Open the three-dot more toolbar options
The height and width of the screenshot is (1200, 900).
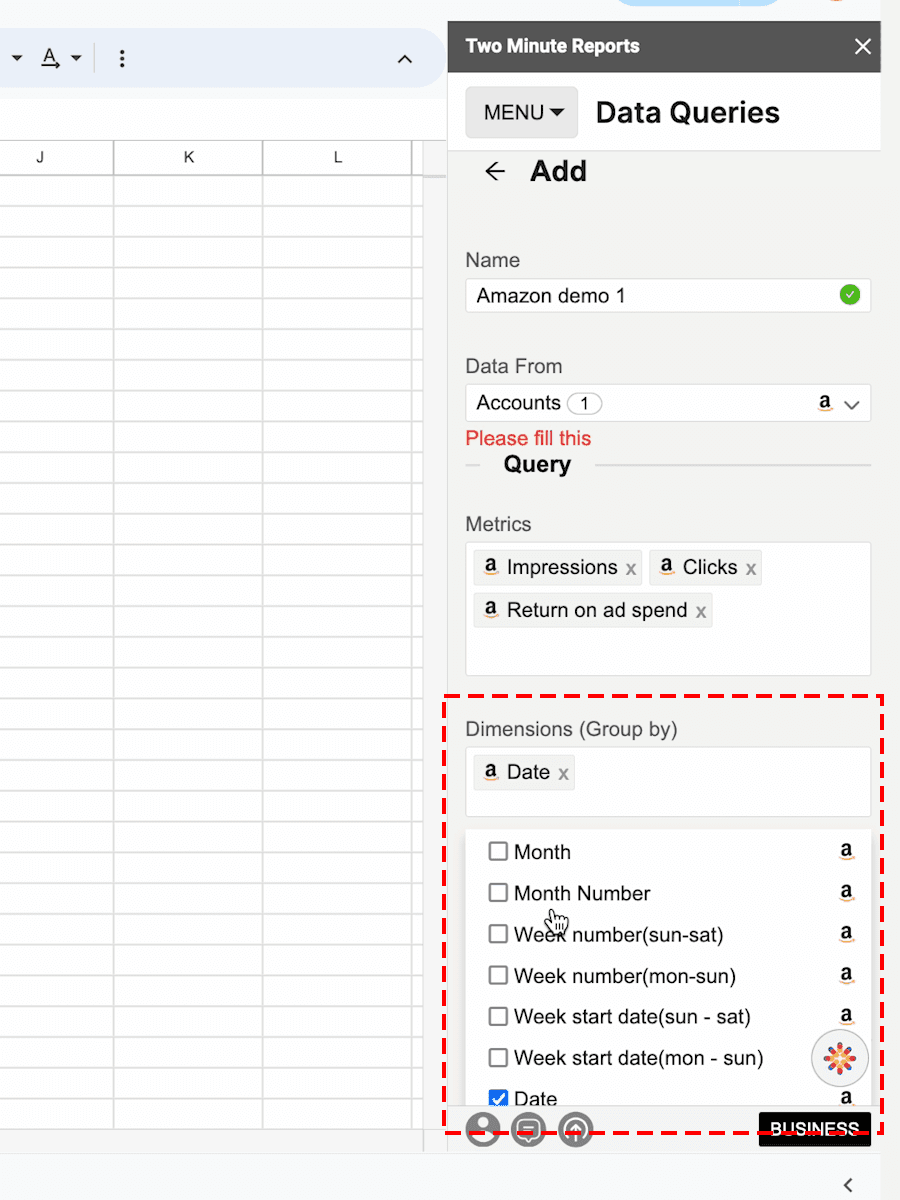[x=122, y=59]
